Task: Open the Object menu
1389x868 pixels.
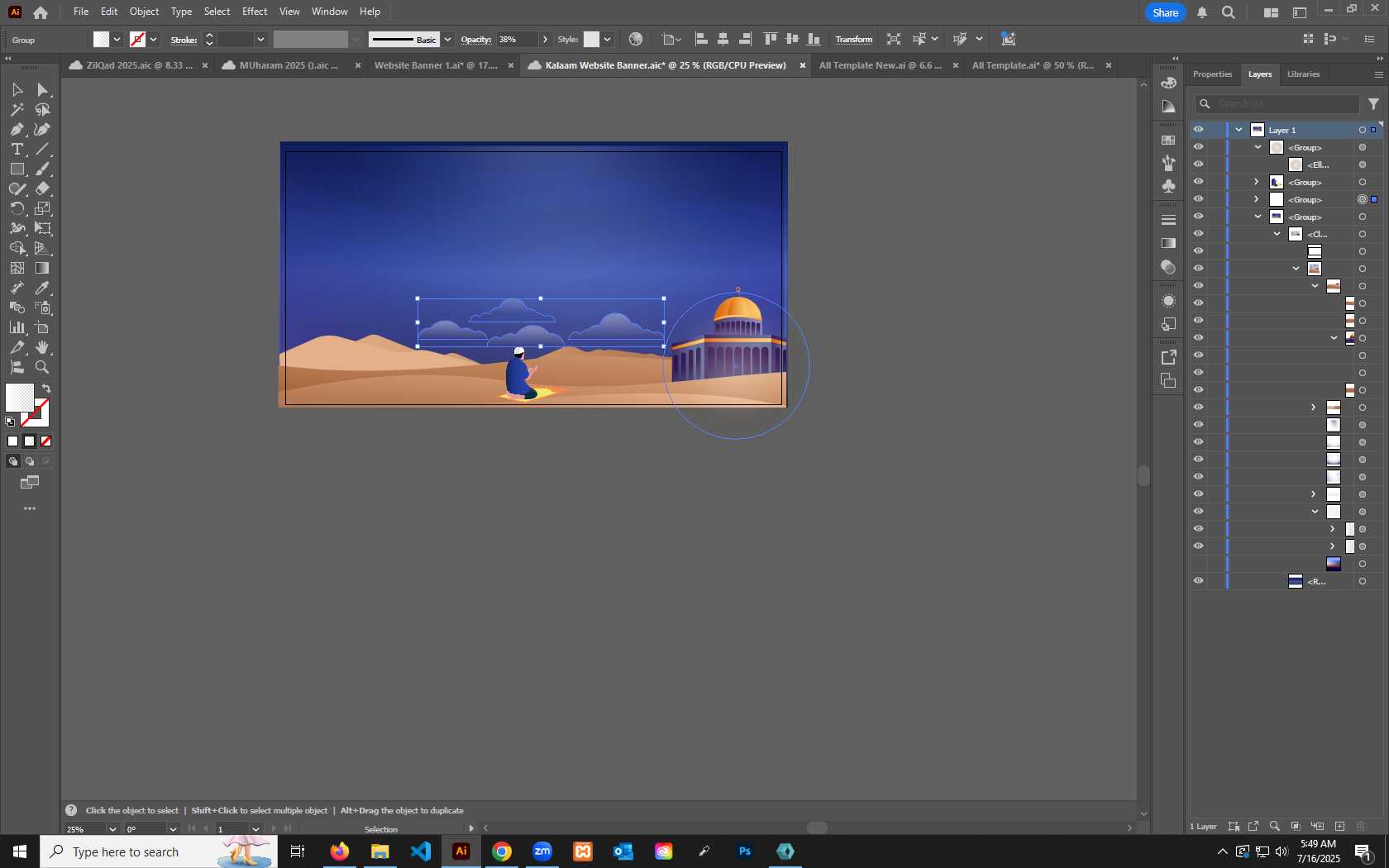Action: (x=144, y=12)
